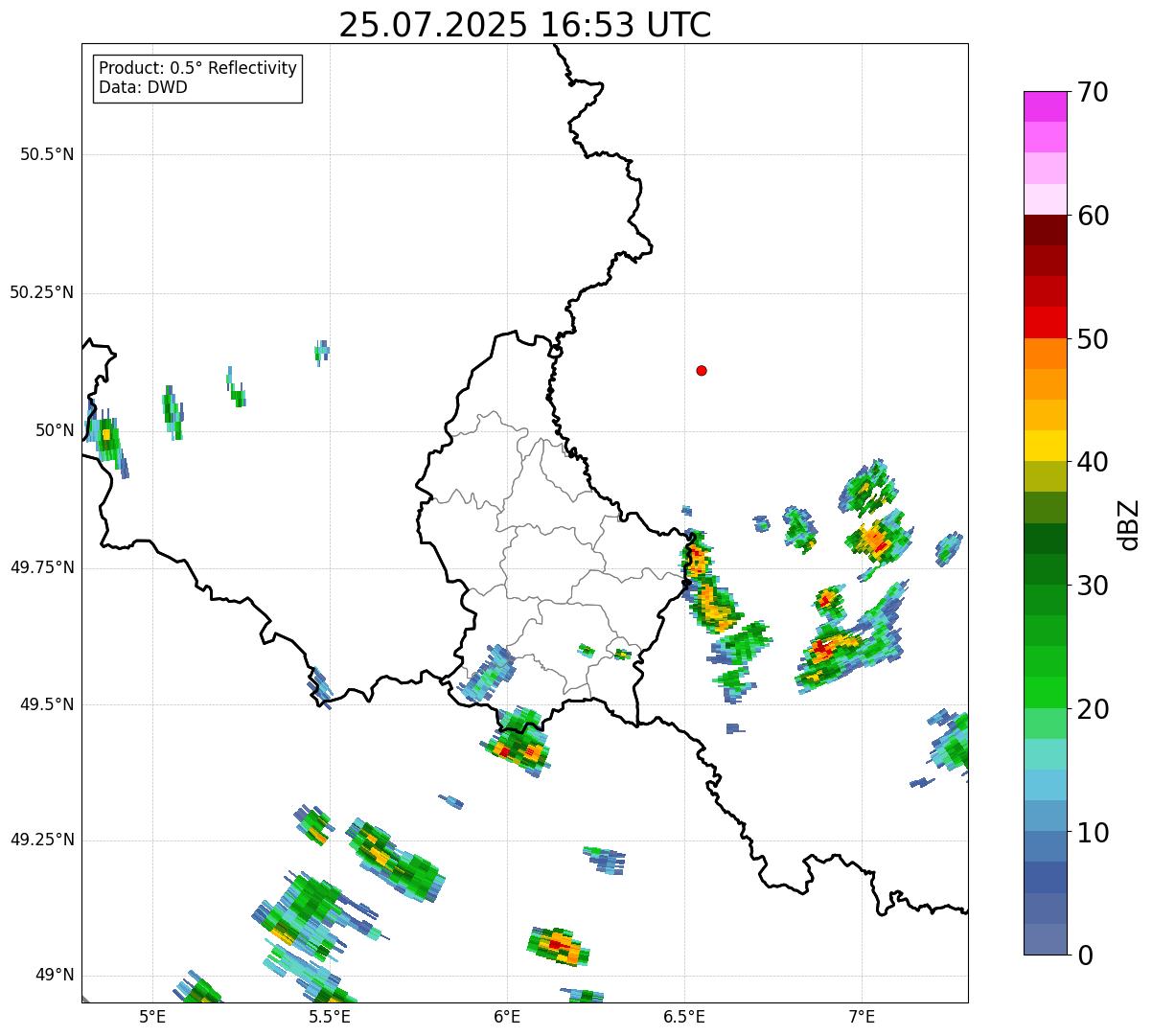Image resolution: width=1152 pixels, height=1036 pixels.
Task: Click the 5°E longitude label
Action: pyautogui.click(x=152, y=1017)
